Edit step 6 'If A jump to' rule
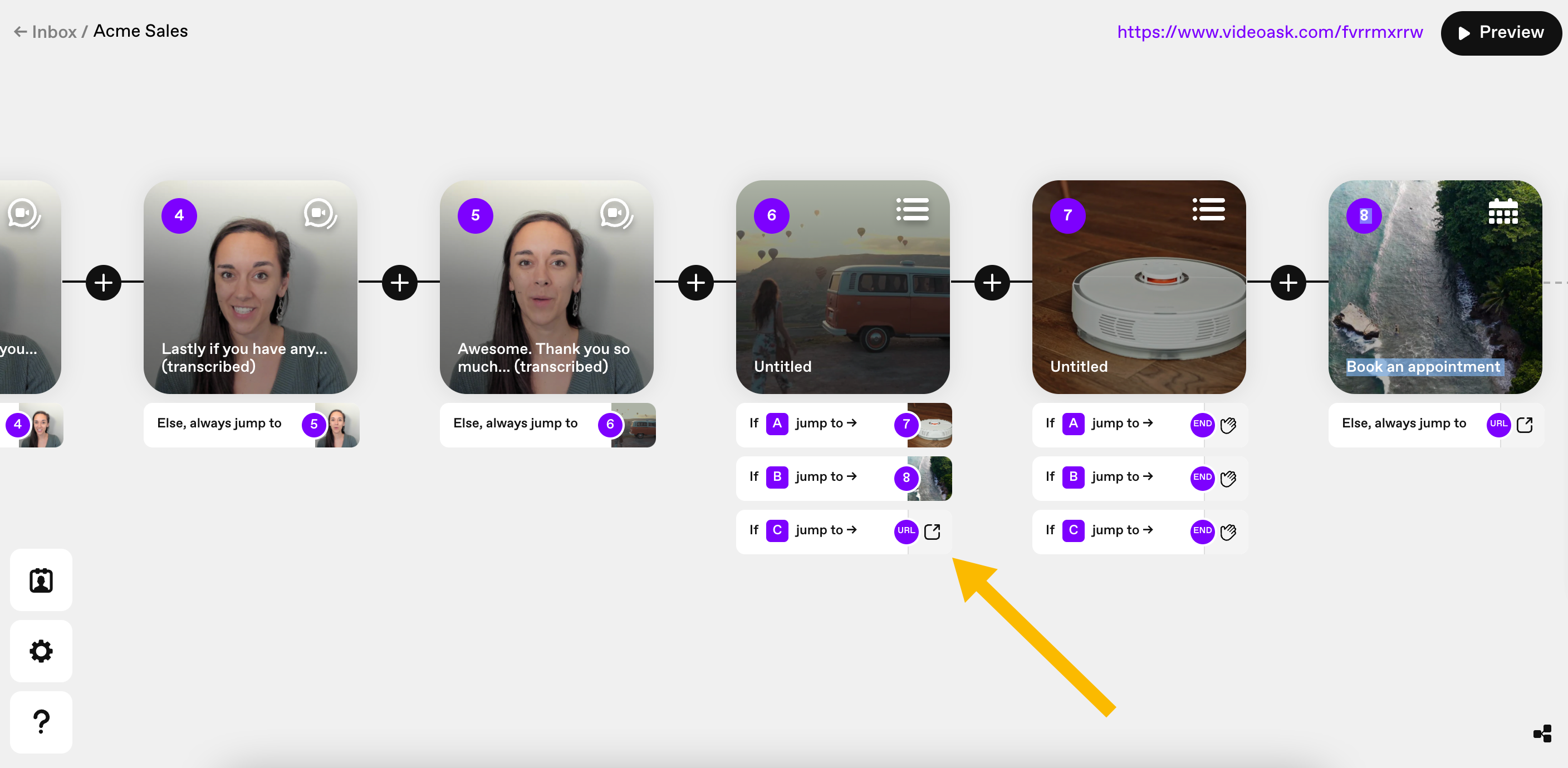 [x=844, y=425]
